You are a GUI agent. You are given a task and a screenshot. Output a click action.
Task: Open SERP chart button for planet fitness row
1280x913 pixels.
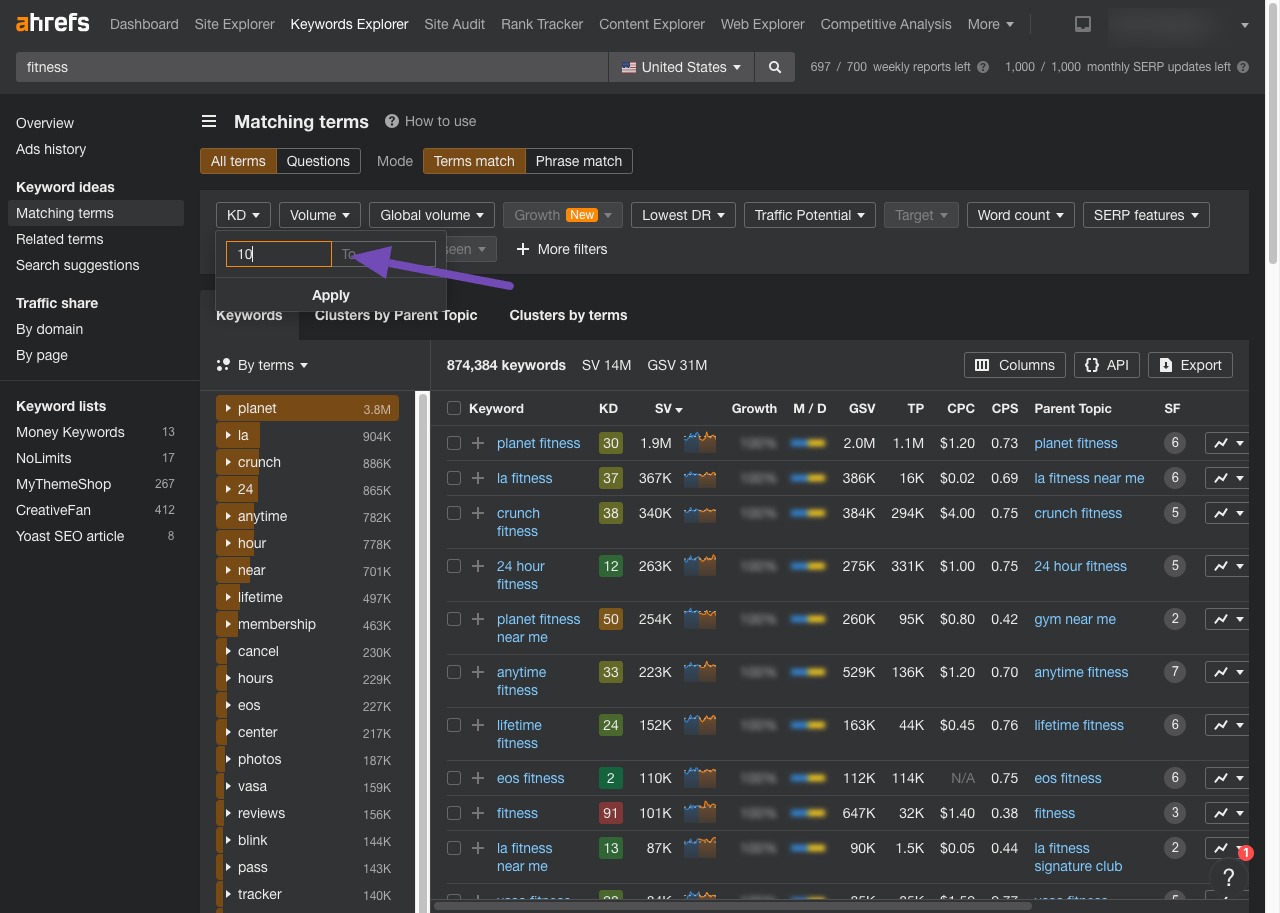(x=1228, y=443)
